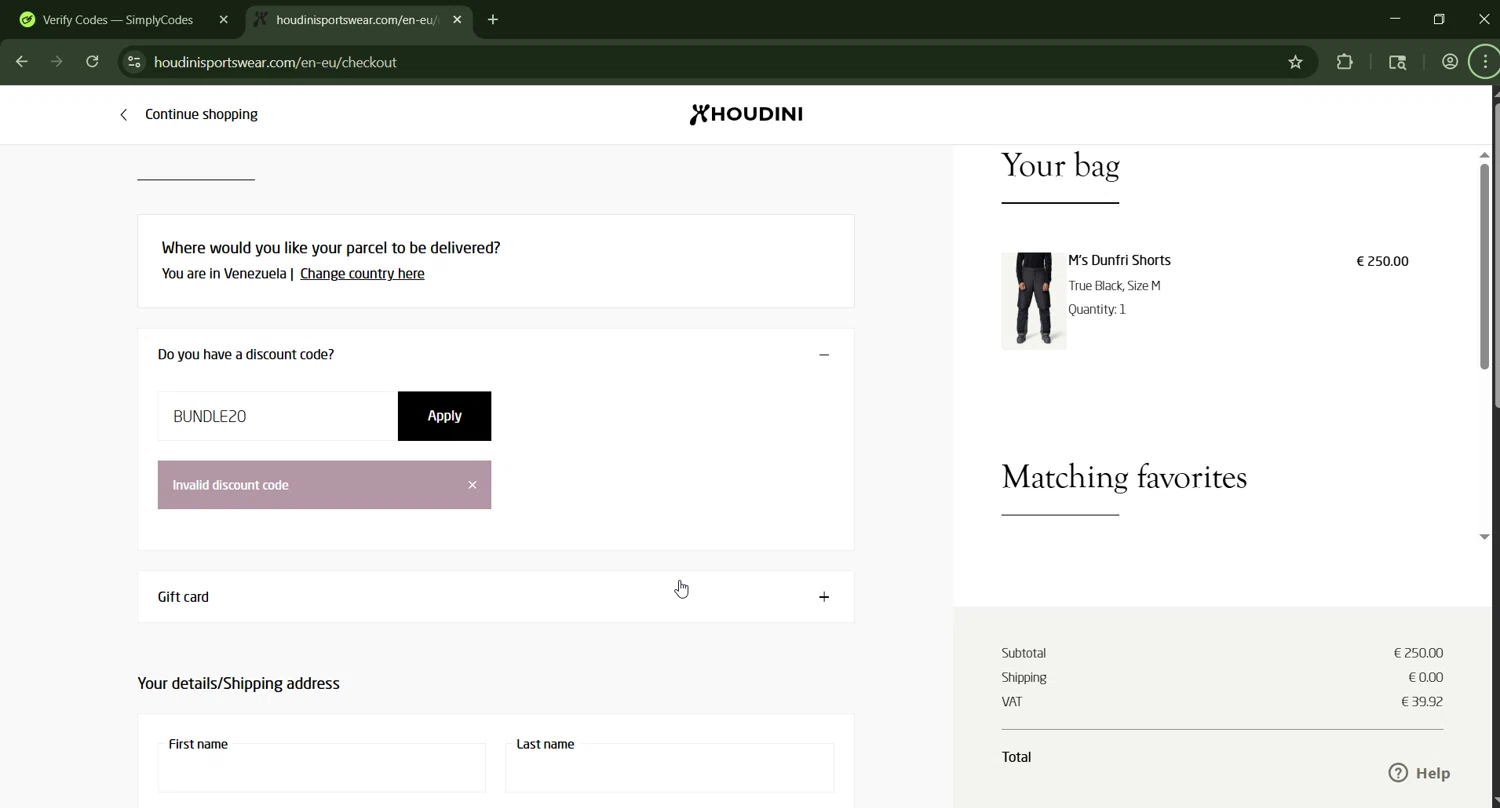Click the item price € 250.00

click(x=1382, y=261)
